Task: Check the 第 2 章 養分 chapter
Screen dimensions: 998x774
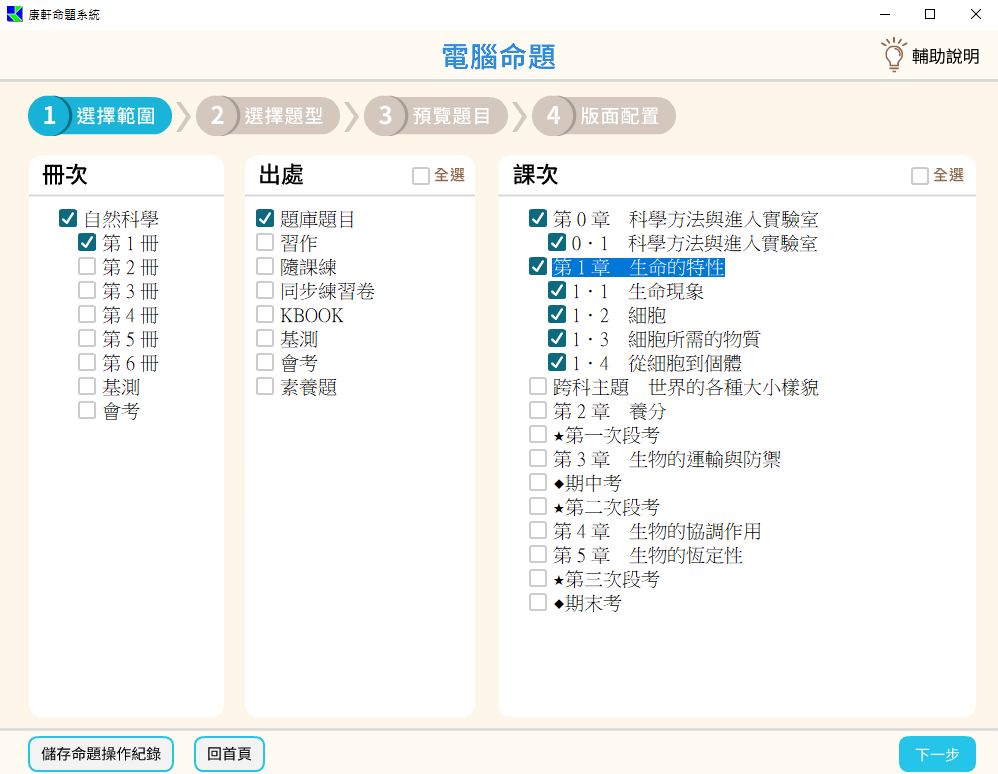Action: point(538,411)
